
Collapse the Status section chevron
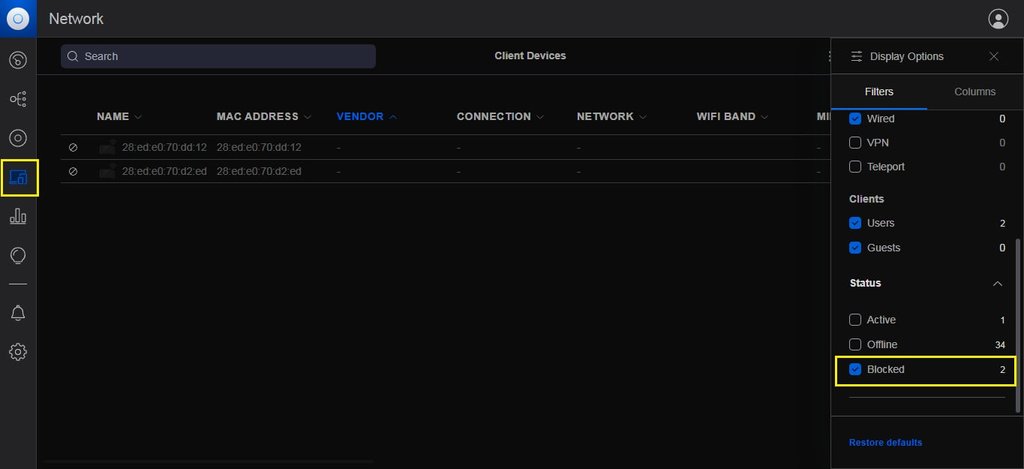coord(997,284)
